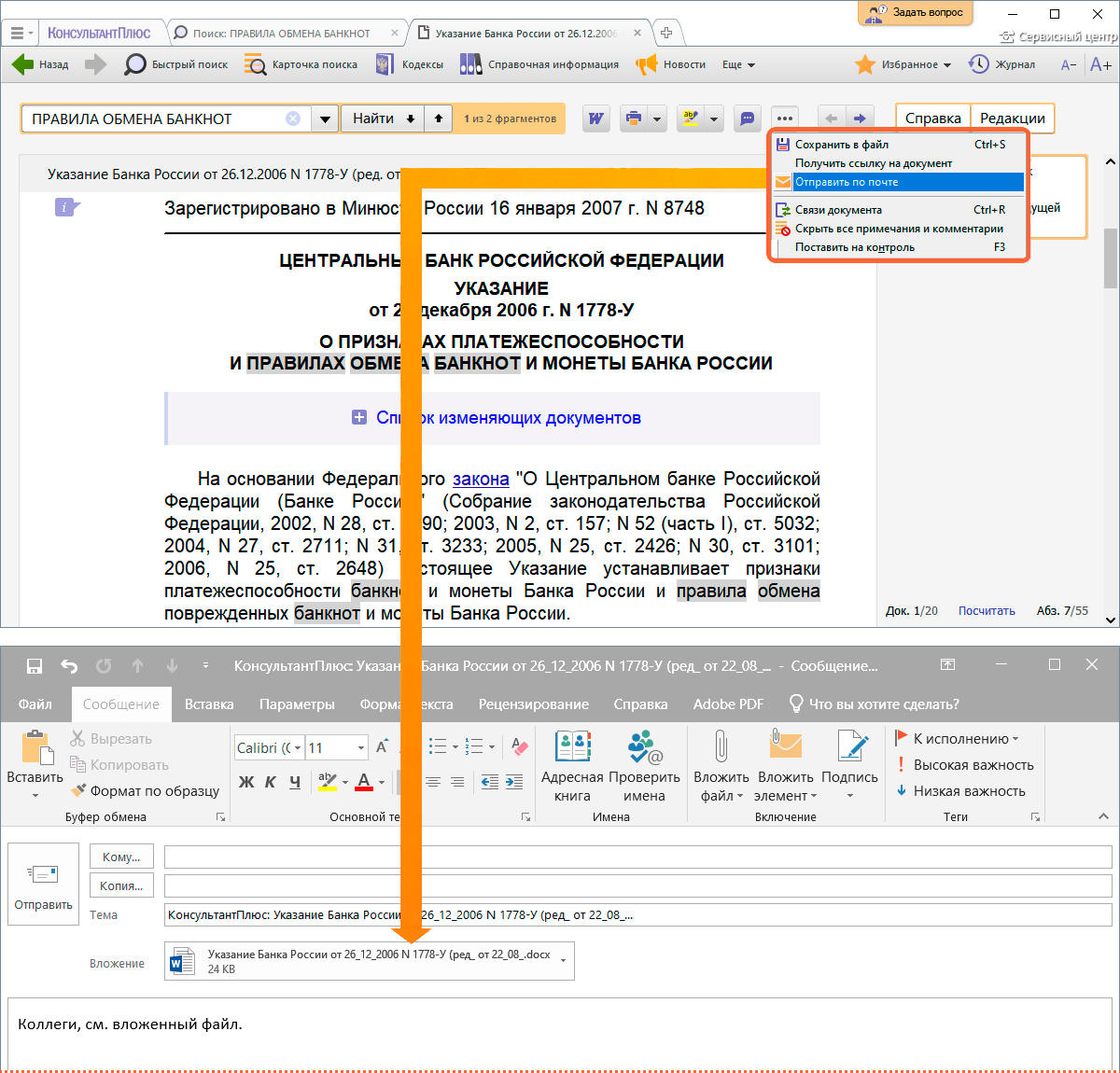Open ConsultantPlus highlighter marker color tool

point(691,118)
